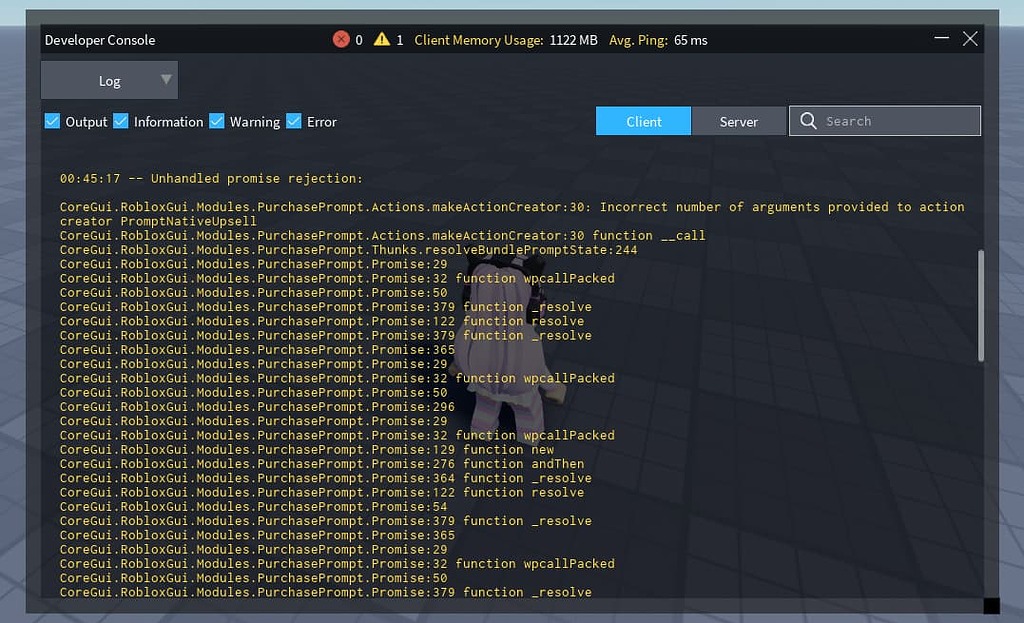
Task: Select the Client tab
Action: point(643,120)
